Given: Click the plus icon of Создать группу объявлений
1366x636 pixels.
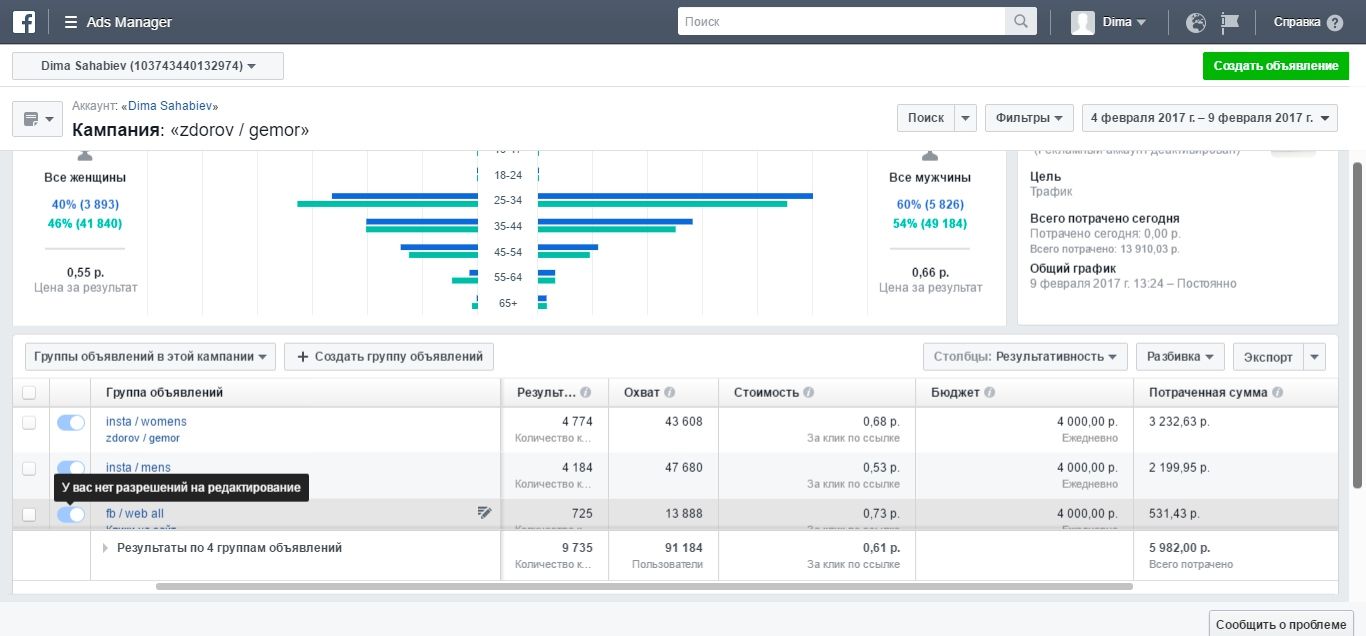Looking at the screenshot, I should [x=302, y=356].
